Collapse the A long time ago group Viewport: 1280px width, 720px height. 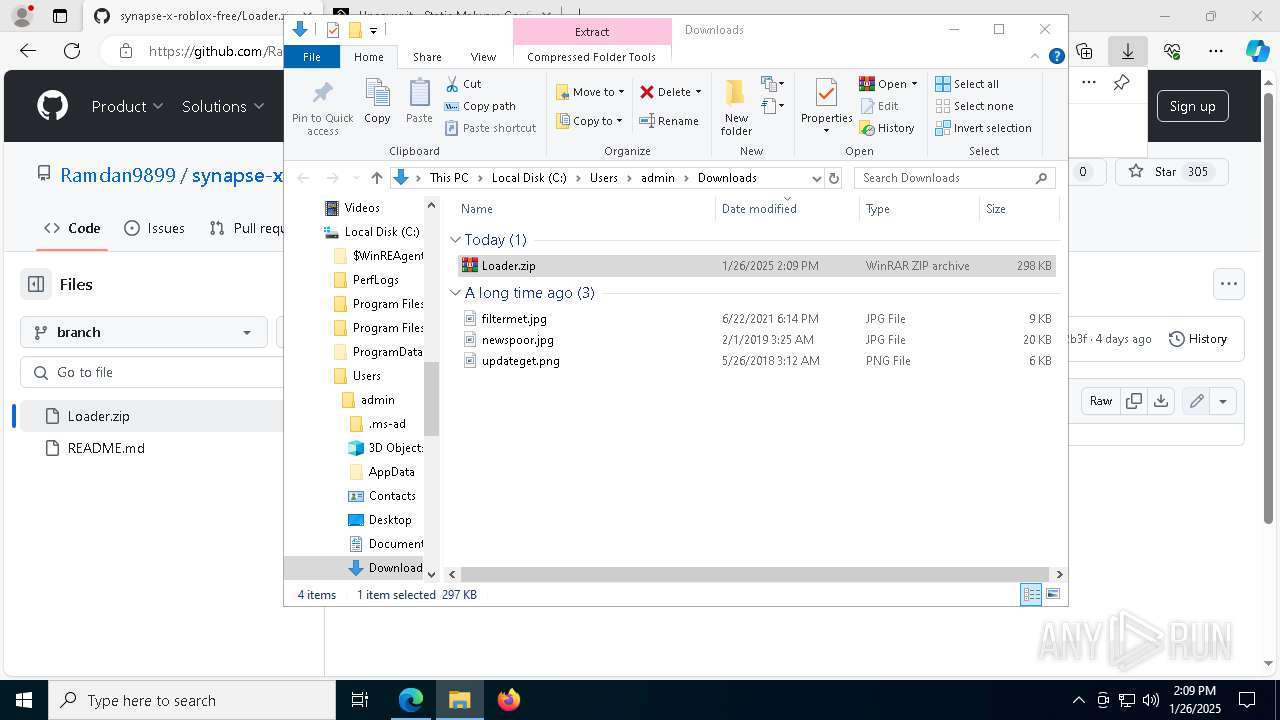[456, 293]
